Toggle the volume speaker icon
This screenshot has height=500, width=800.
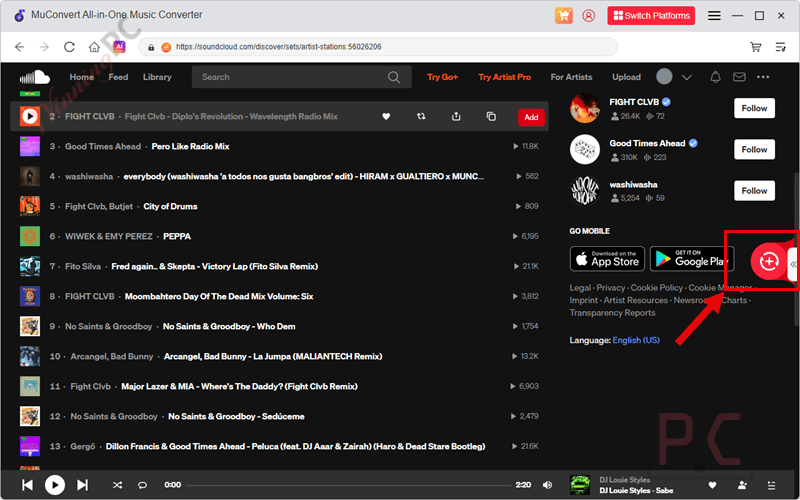pyautogui.click(x=547, y=485)
